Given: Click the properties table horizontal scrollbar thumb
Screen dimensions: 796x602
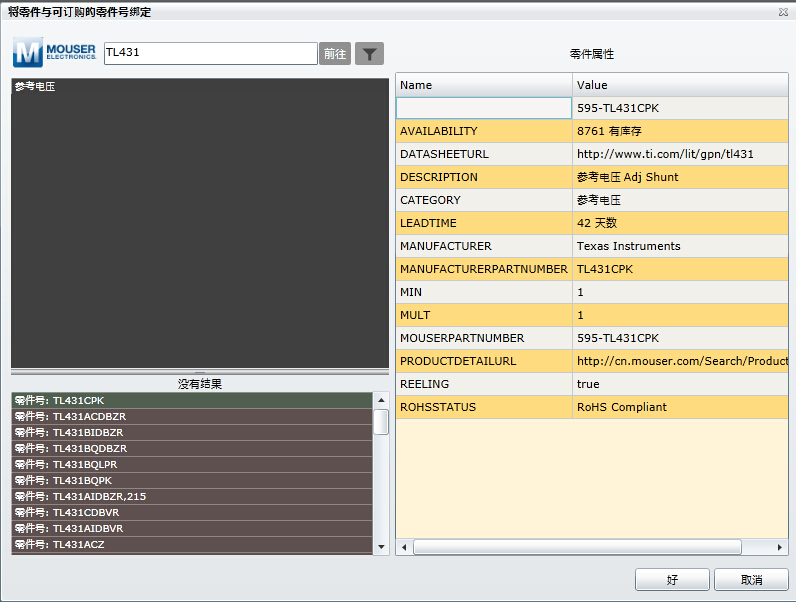Looking at the screenshot, I should (577, 547).
